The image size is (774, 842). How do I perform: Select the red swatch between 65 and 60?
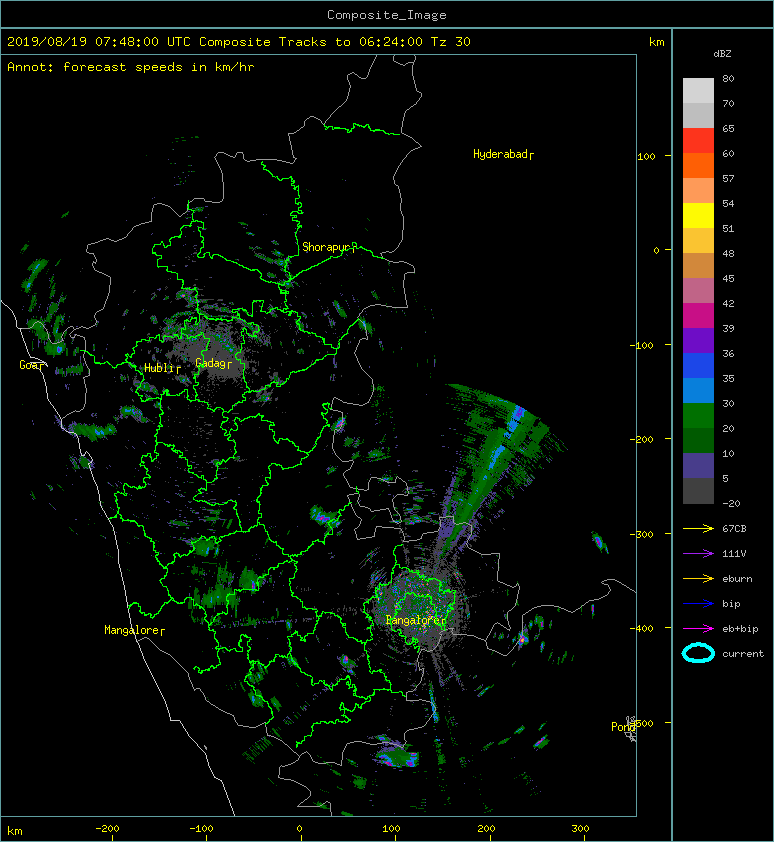tap(698, 141)
